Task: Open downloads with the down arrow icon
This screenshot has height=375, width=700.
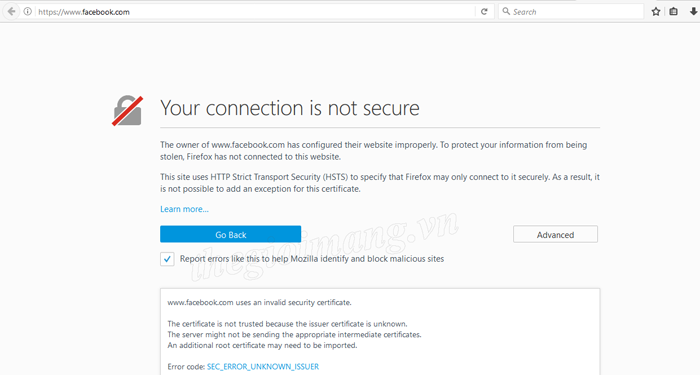Action: pos(693,12)
